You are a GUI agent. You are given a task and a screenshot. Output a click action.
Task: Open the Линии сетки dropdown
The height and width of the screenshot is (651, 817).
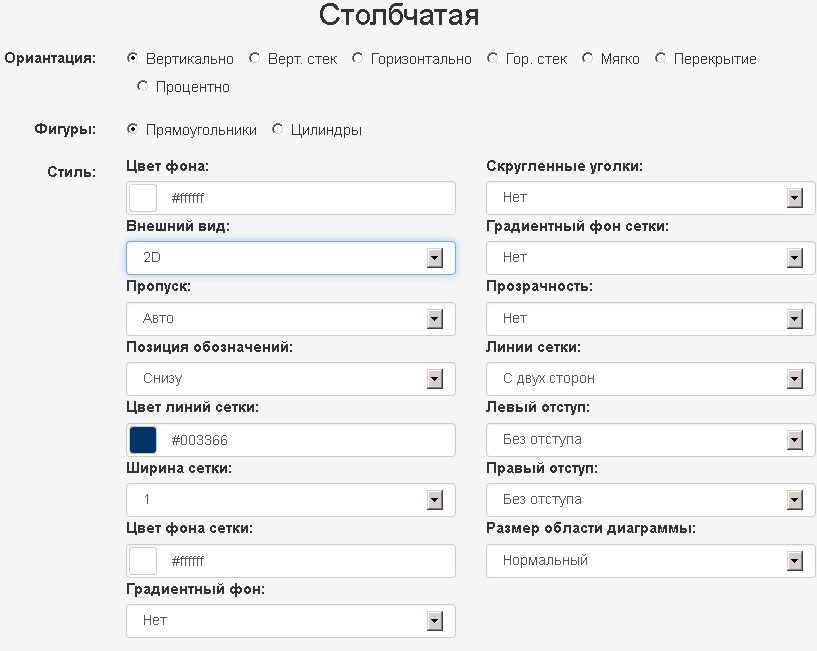coord(650,379)
